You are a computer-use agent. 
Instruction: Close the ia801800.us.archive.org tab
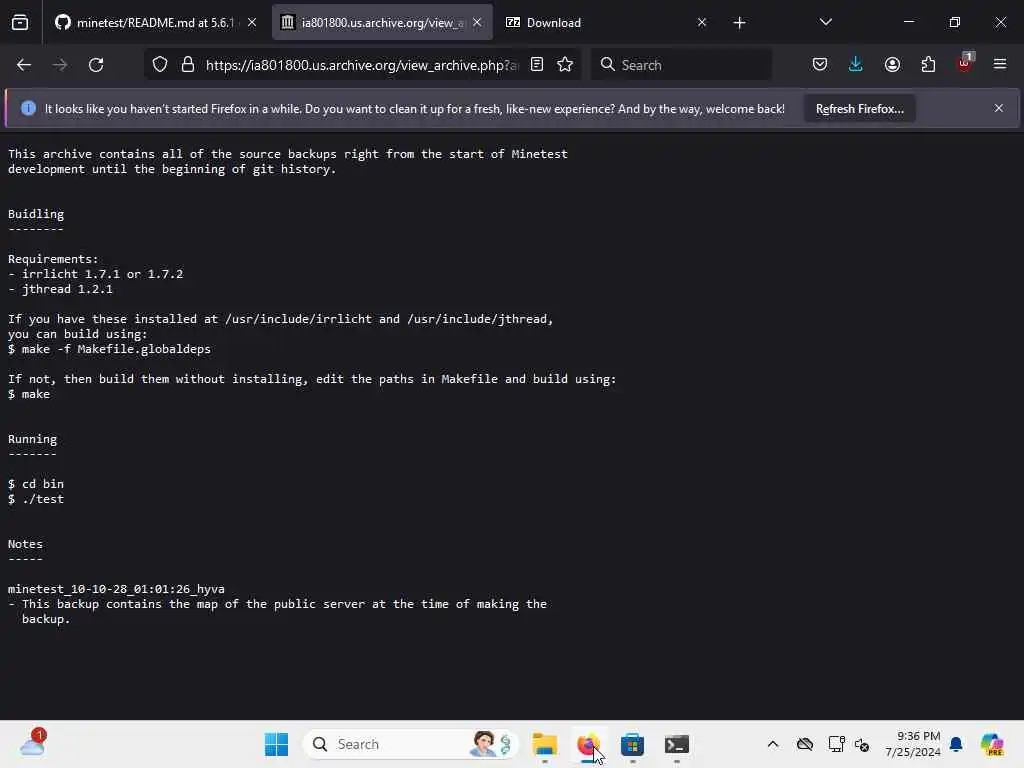click(477, 23)
